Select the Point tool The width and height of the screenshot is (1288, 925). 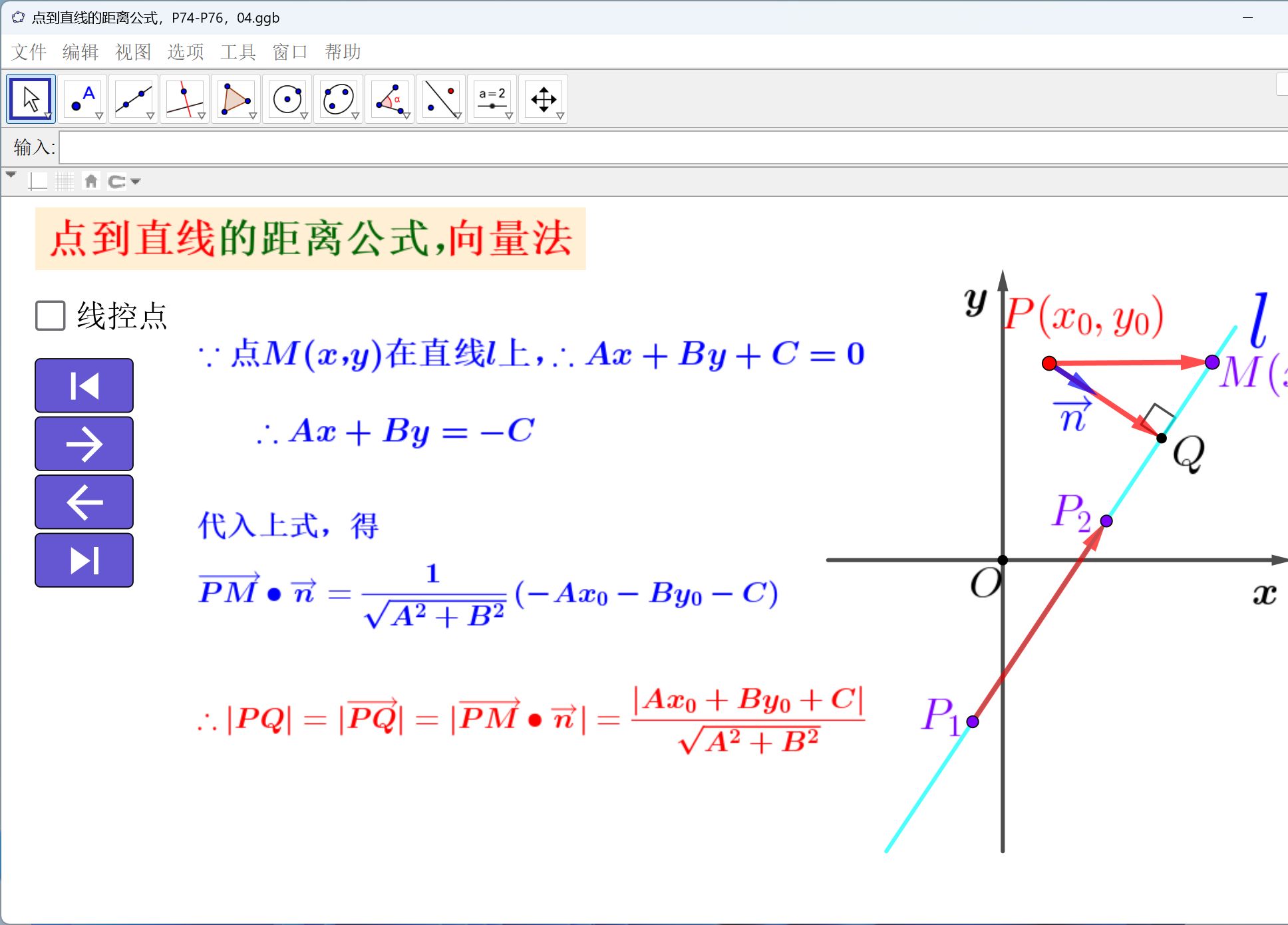pos(82,99)
